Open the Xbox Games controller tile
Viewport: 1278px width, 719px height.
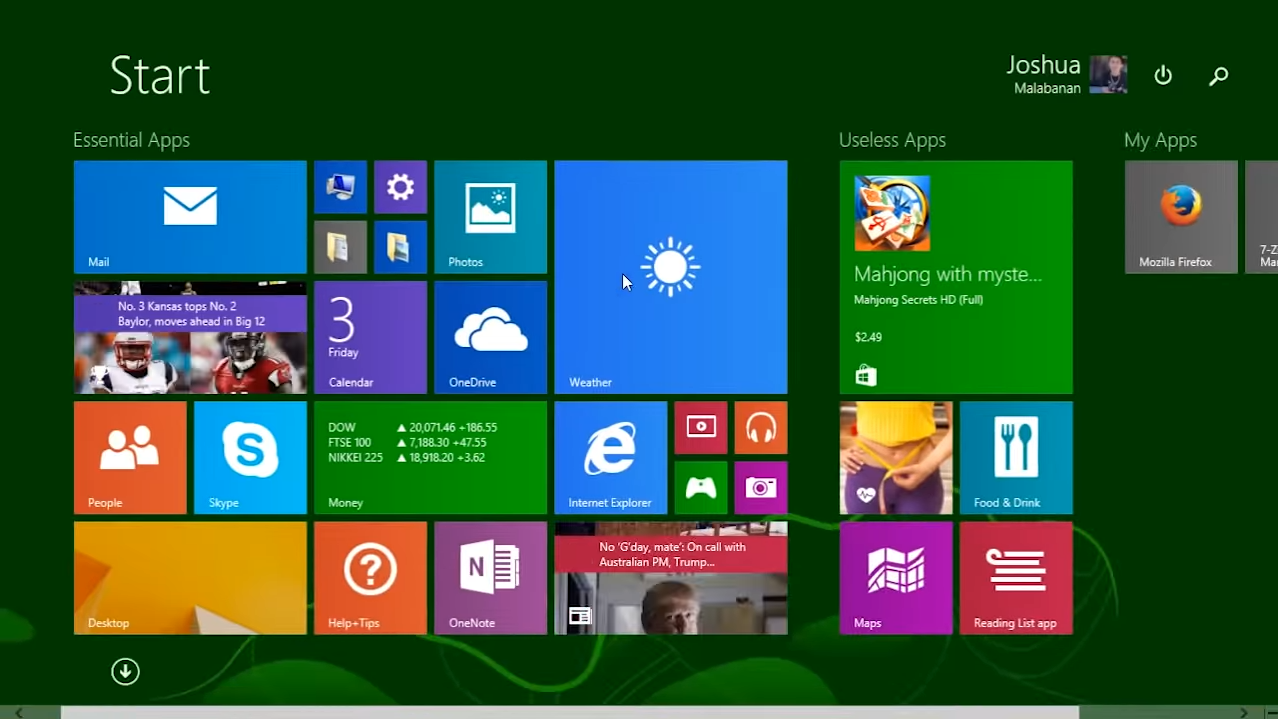pyautogui.click(x=700, y=488)
